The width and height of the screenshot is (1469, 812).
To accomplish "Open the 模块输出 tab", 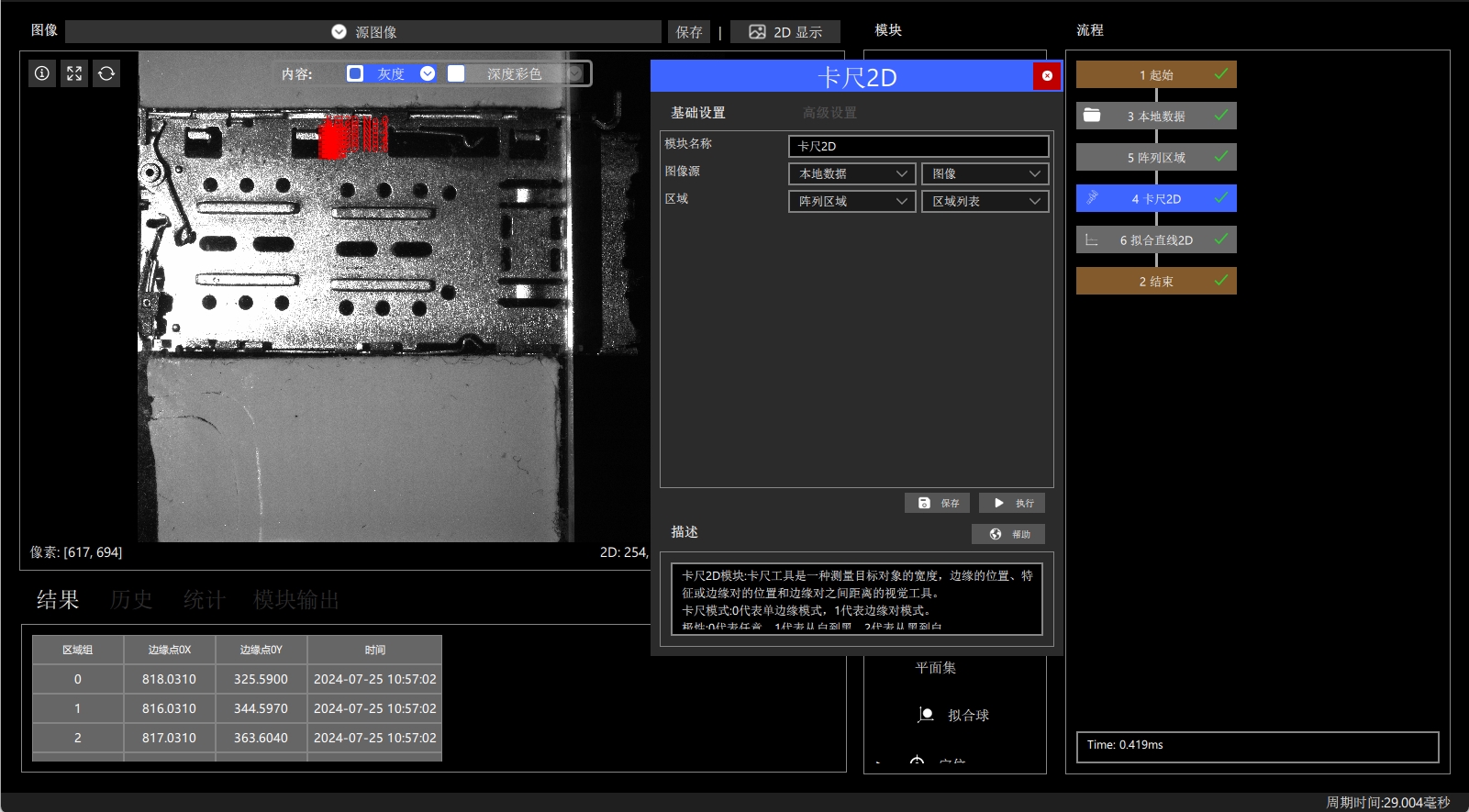I will click(x=296, y=600).
